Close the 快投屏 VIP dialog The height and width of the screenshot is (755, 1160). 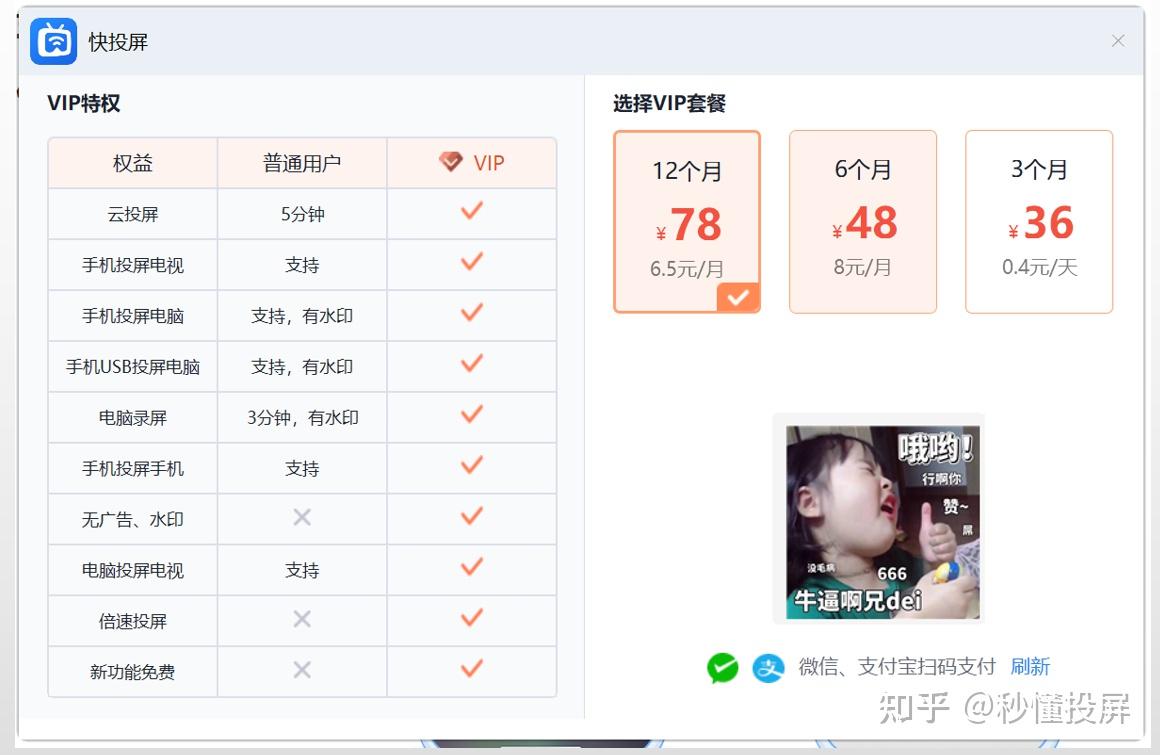pyautogui.click(x=1118, y=41)
